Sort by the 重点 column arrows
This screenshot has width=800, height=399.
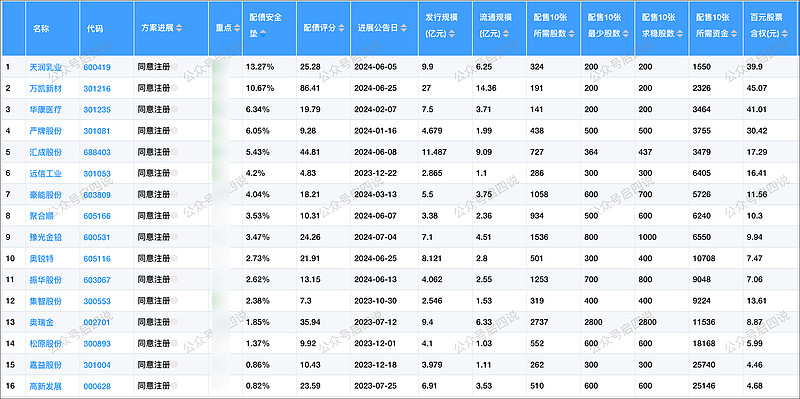[237, 28]
